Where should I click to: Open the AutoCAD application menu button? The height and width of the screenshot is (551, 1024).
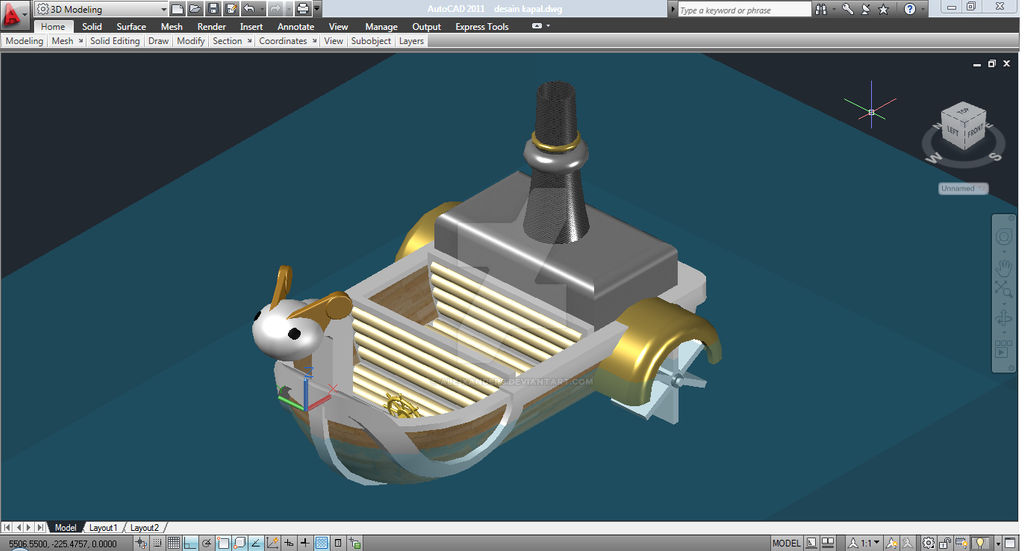[14, 17]
